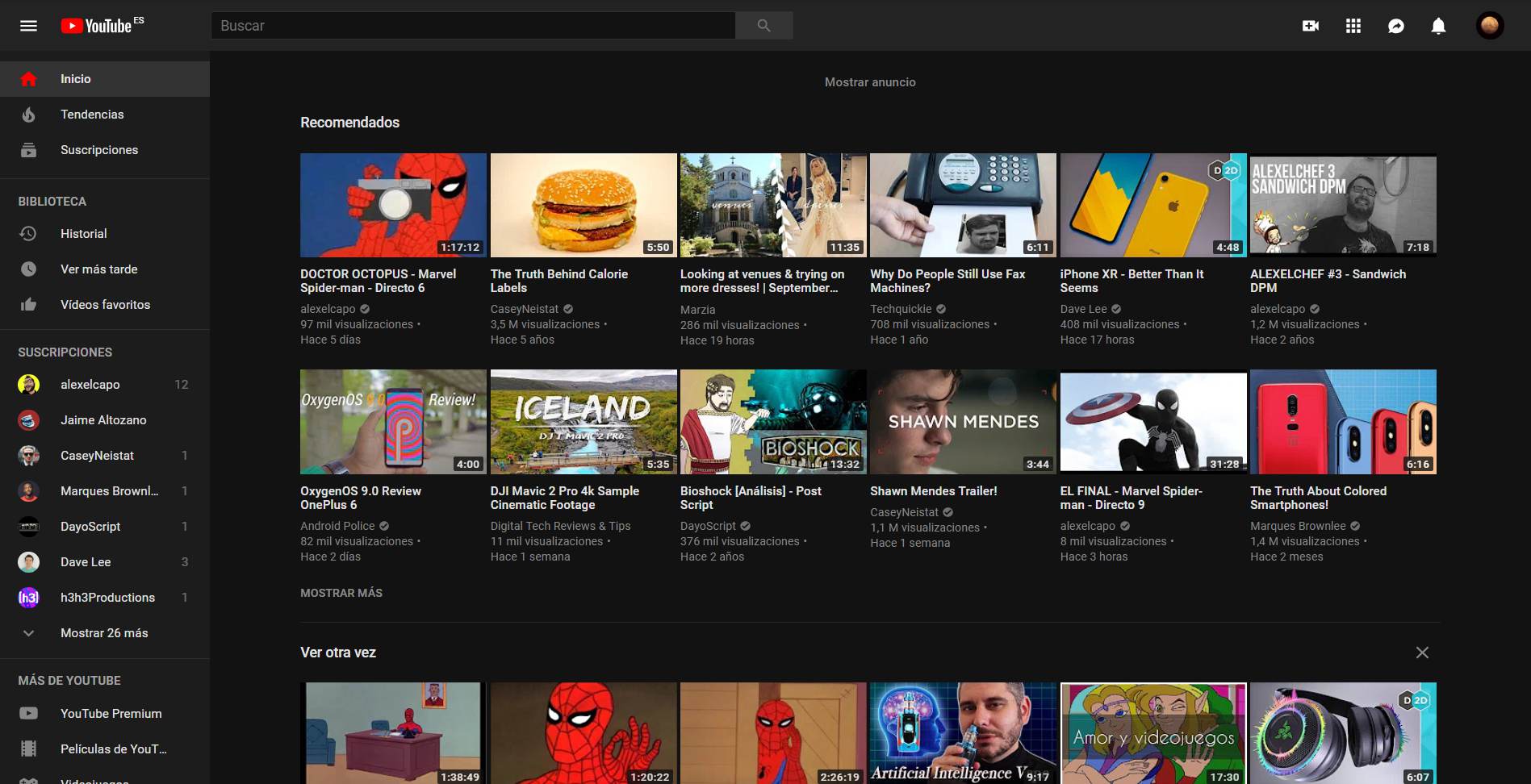Click the Dave Lee sidebar avatar
The width and height of the screenshot is (1531, 784).
(x=28, y=562)
